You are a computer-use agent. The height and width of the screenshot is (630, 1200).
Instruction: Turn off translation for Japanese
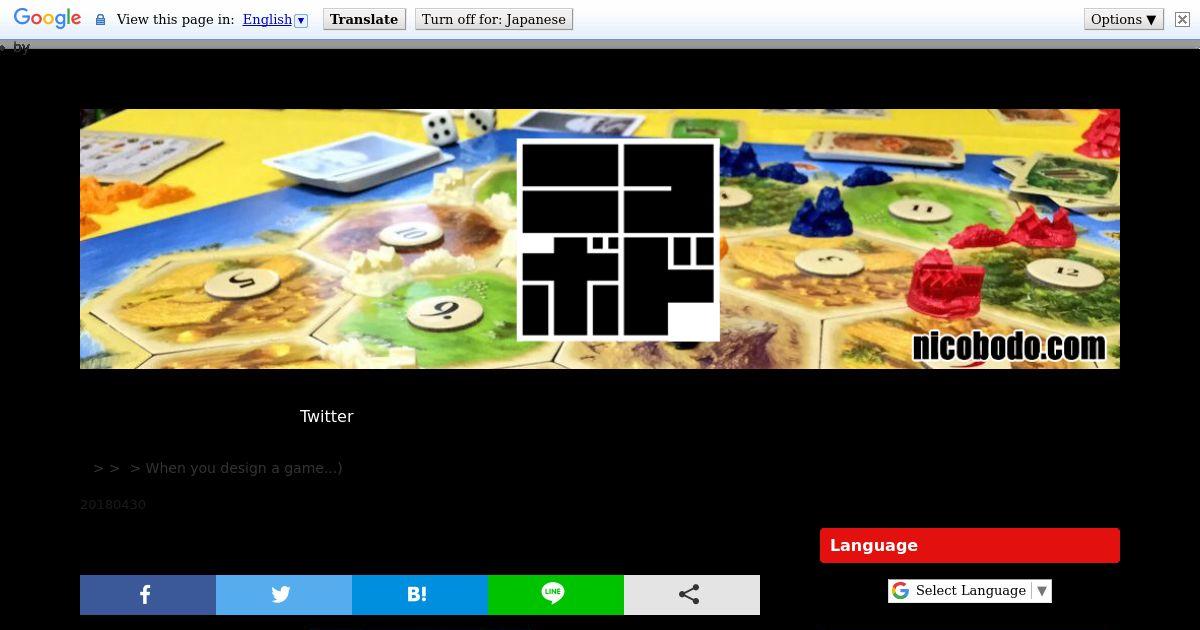click(x=494, y=19)
